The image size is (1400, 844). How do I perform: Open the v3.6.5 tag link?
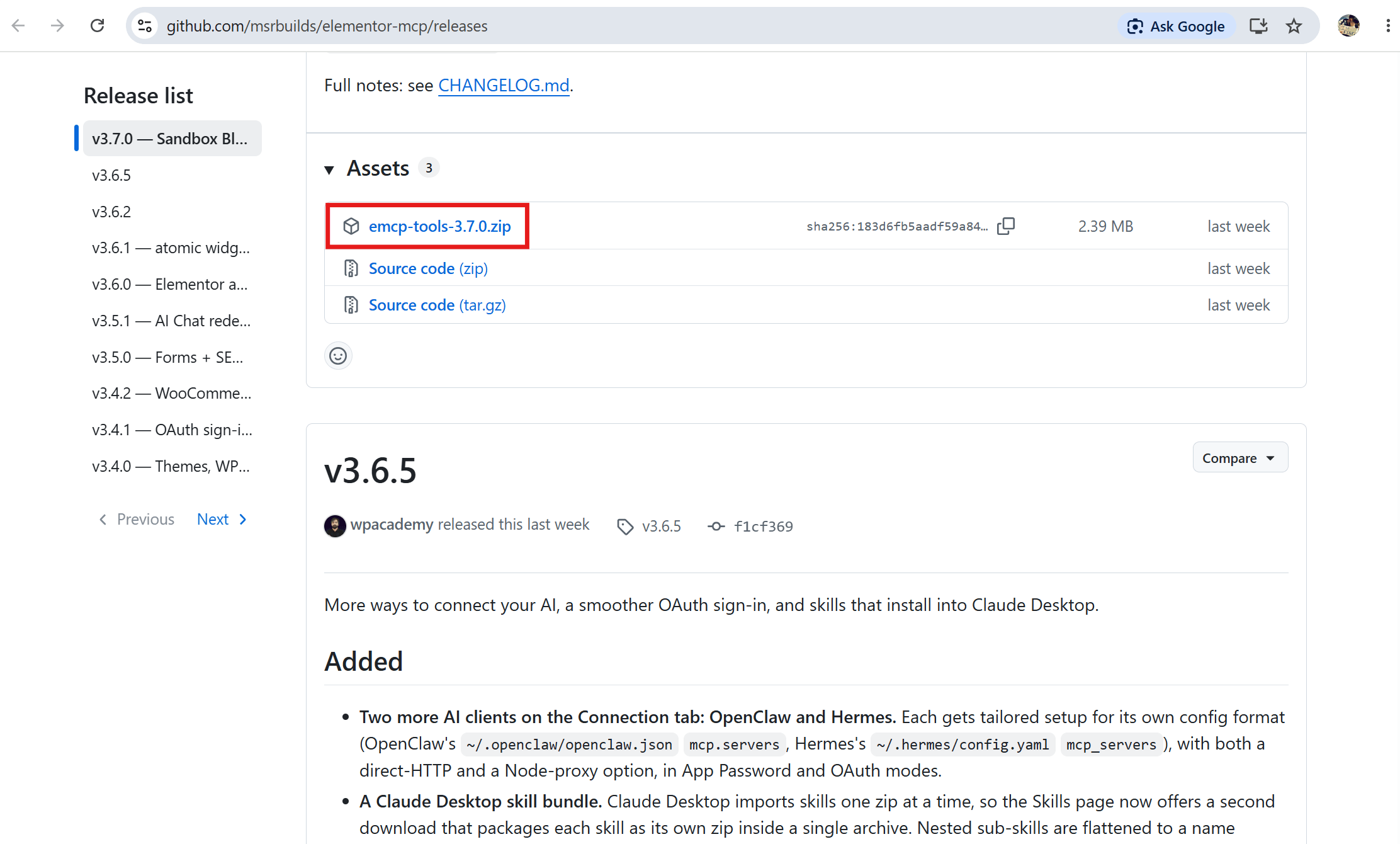661,527
